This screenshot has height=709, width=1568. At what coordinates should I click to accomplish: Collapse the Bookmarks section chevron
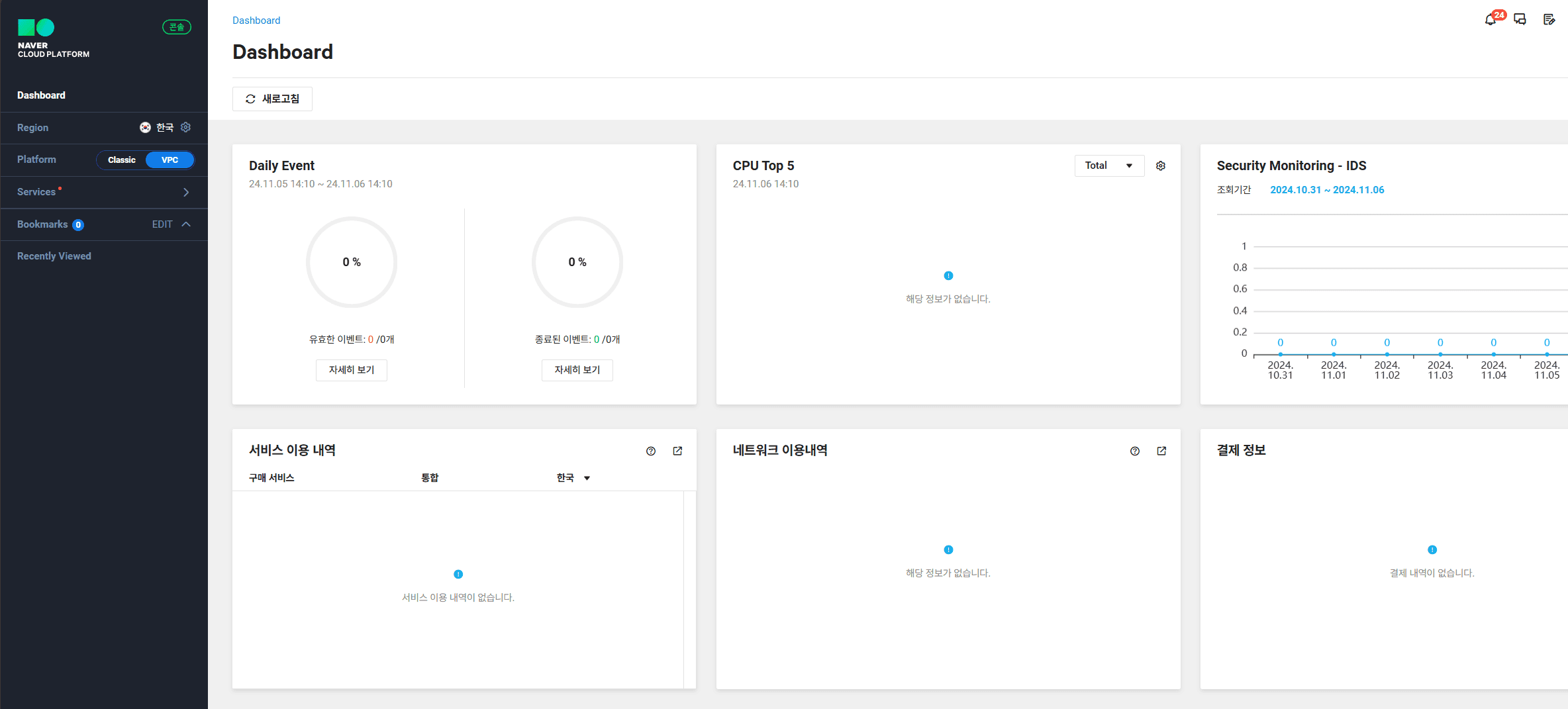tap(186, 224)
